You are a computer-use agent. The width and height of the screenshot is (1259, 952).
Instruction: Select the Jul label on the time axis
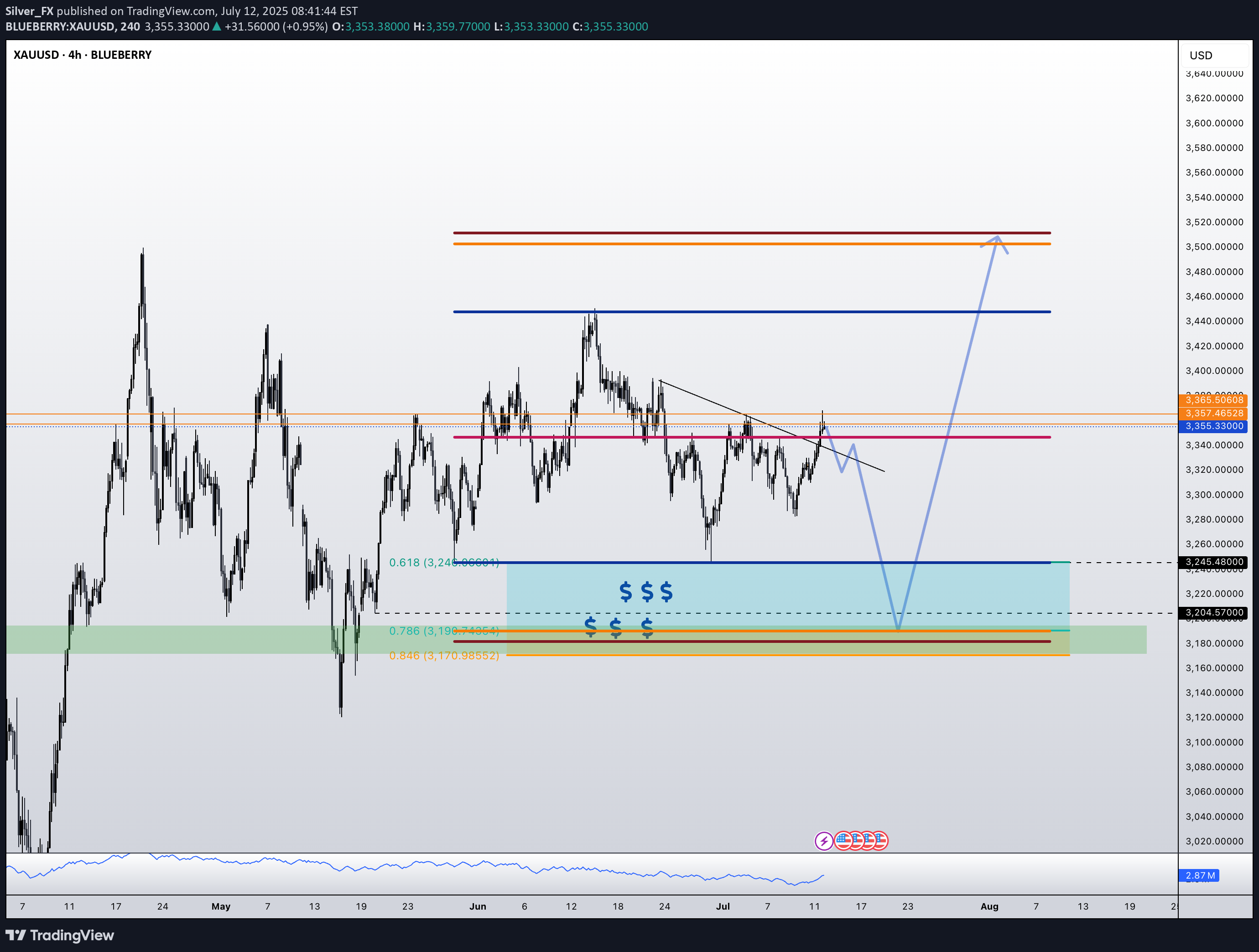point(723,906)
